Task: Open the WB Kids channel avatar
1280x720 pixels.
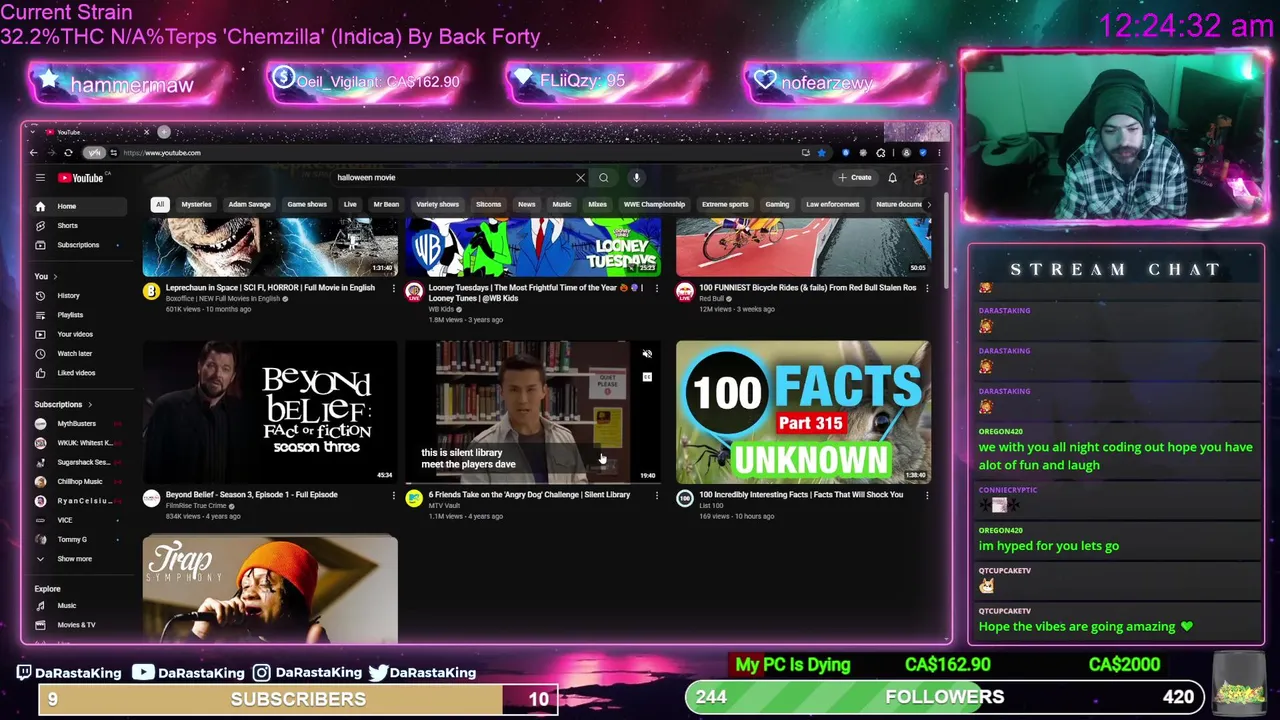Action: [414, 292]
